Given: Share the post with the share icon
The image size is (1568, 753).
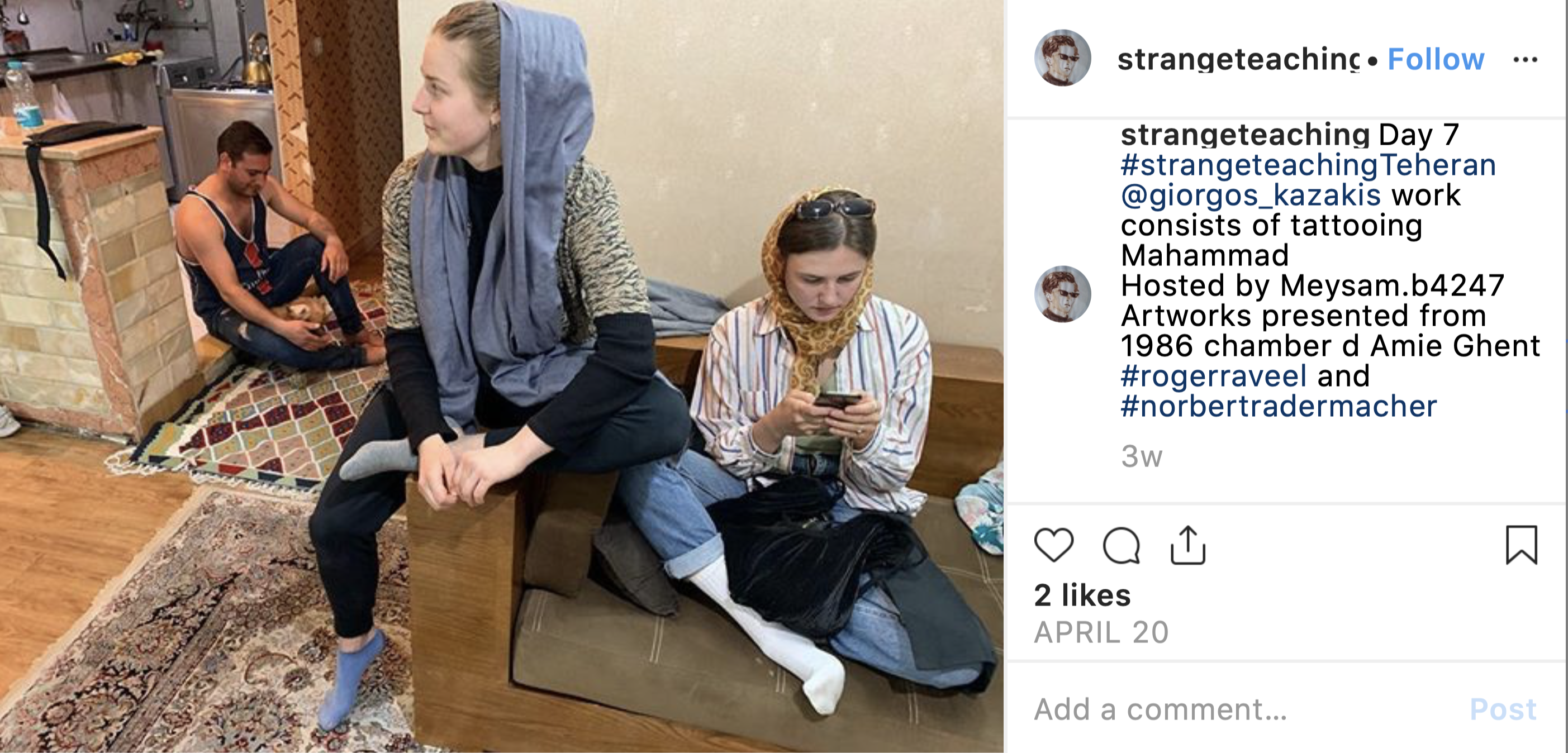Looking at the screenshot, I should (1187, 545).
